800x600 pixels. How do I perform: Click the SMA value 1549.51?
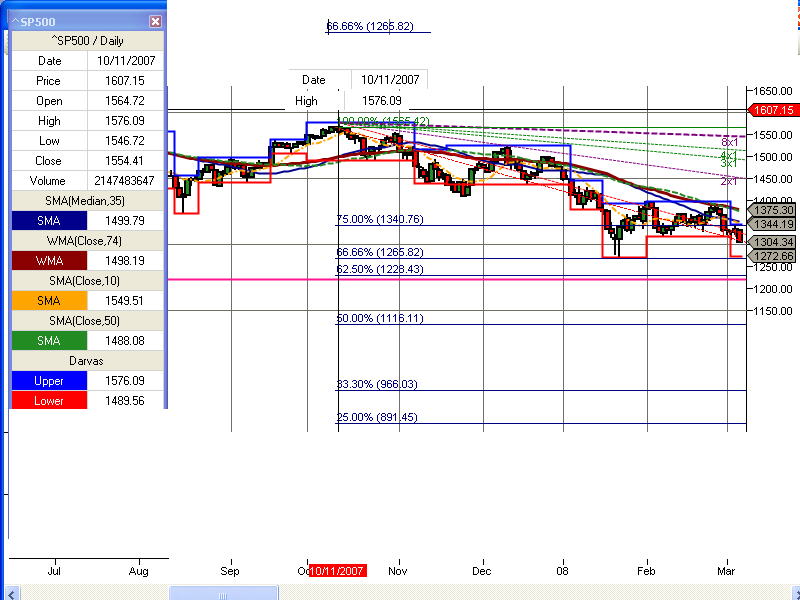tap(126, 301)
